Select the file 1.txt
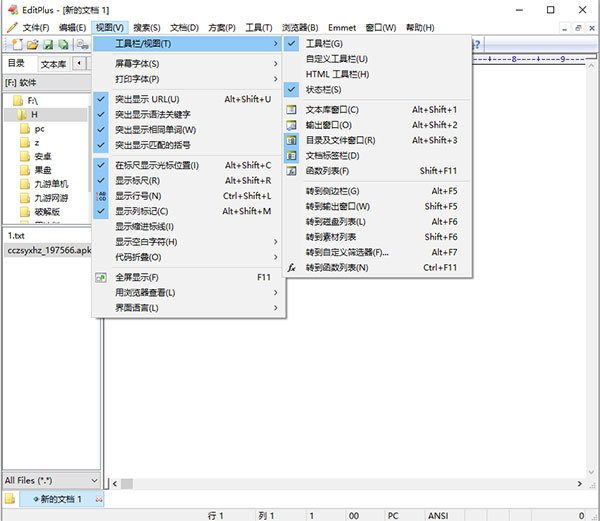Image resolution: width=600 pixels, height=521 pixels. tap(16, 236)
